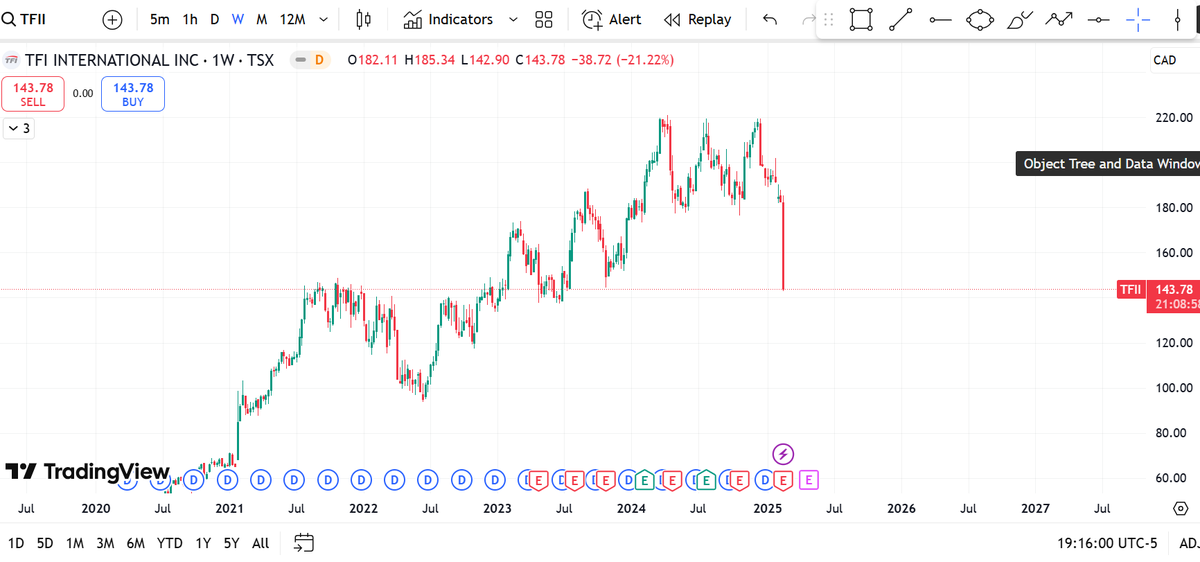Open the Go to date calendar icon
The image size is (1200, 562).
coord(304,543)
